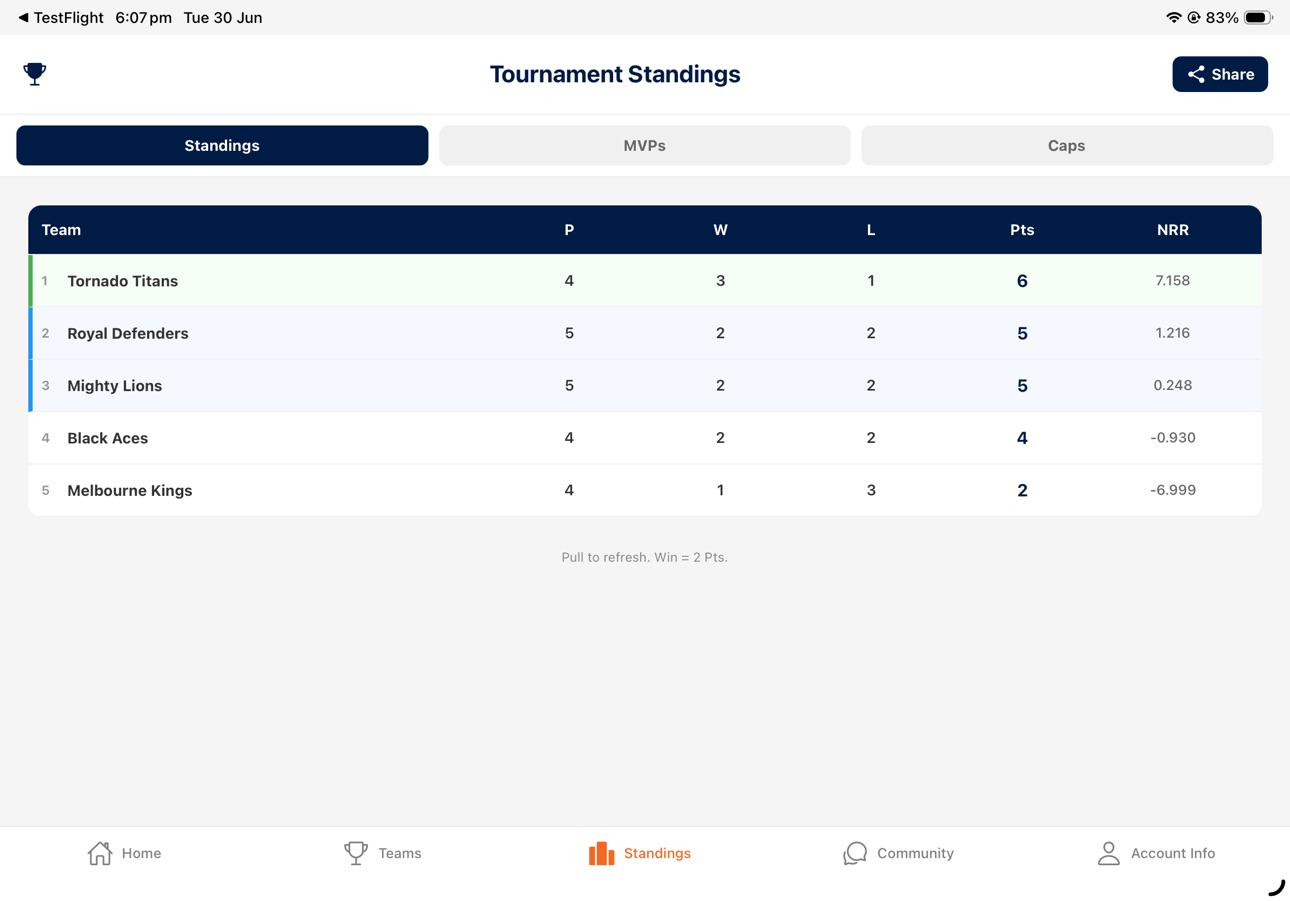Image resolution: width=1290 pixels, height=901 pixels.
Task: Tap the Tue 30 Jun date in status bar
Action: (223, 18)
